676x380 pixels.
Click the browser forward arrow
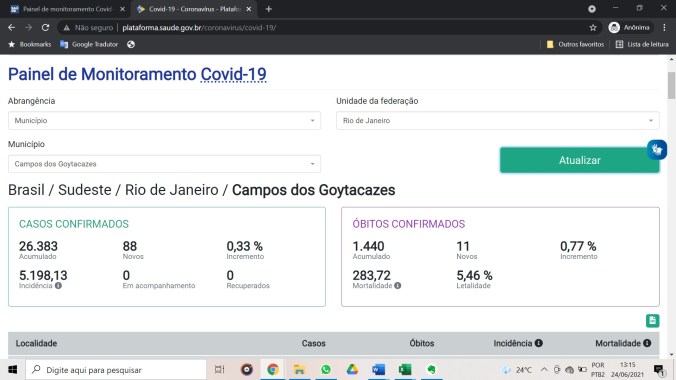pyautogui.click(x=28, y=28)
